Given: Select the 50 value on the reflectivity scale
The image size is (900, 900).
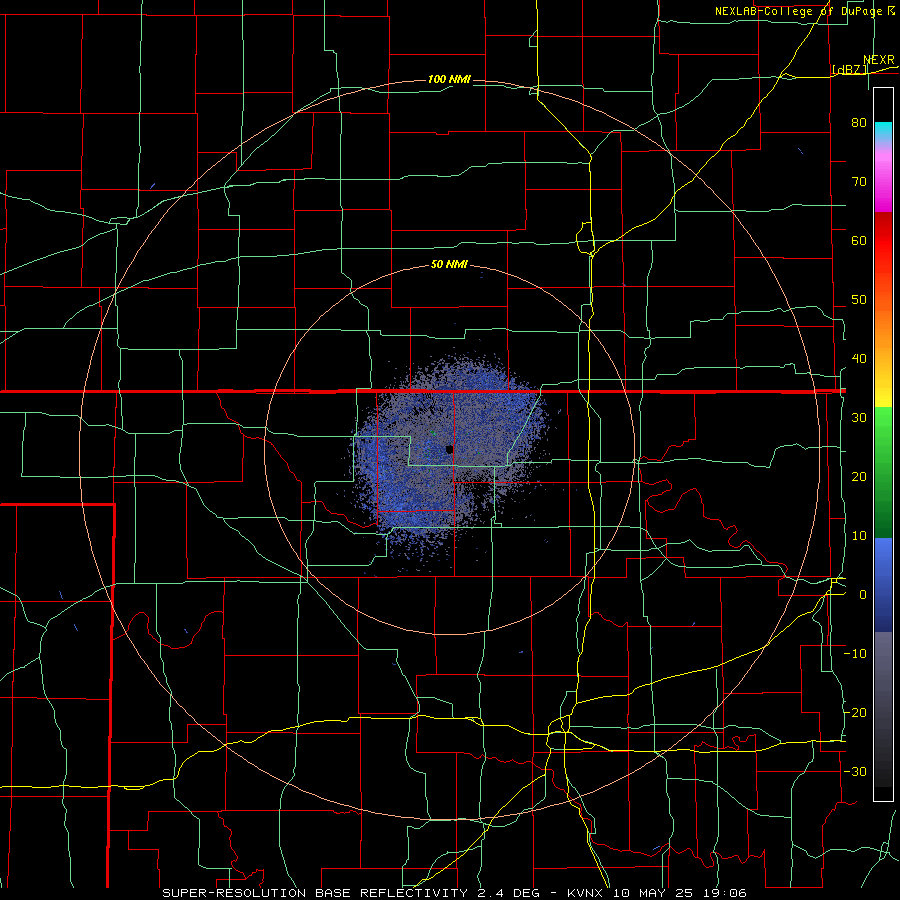Looking at the screenshot, I should pos(859,300).
